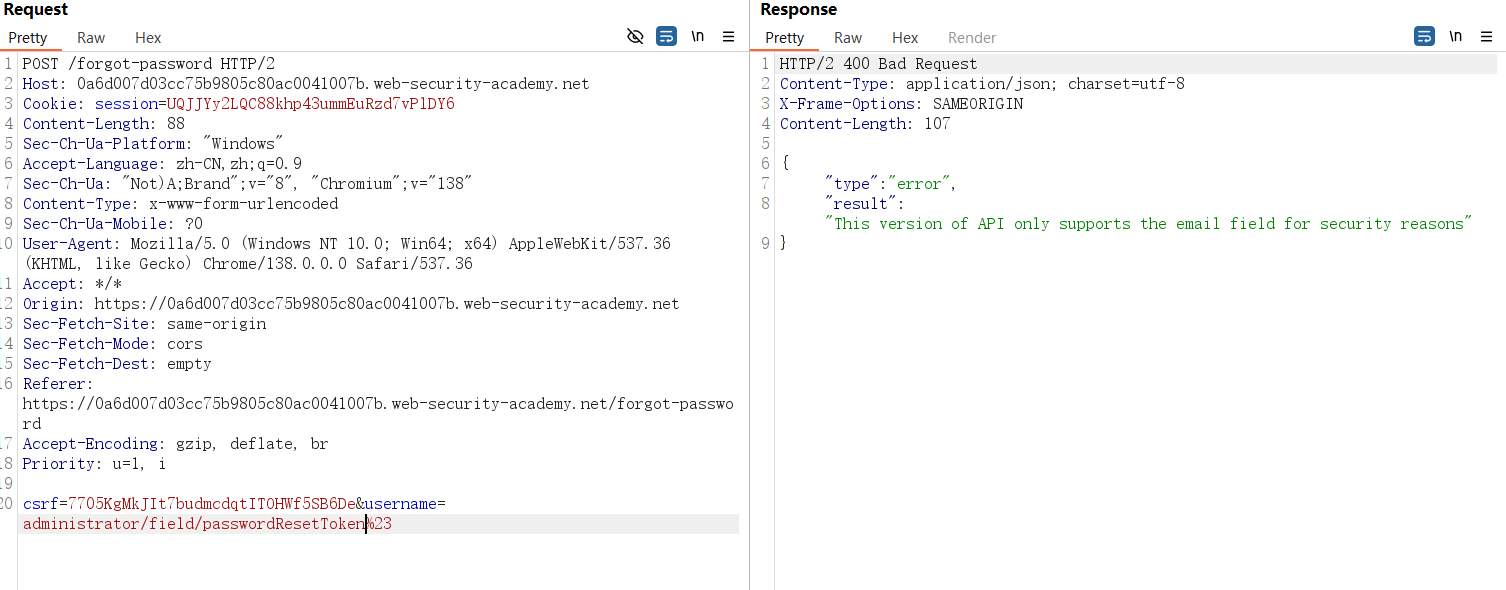Switch to Response Hex tab

[x=905, y=38]
